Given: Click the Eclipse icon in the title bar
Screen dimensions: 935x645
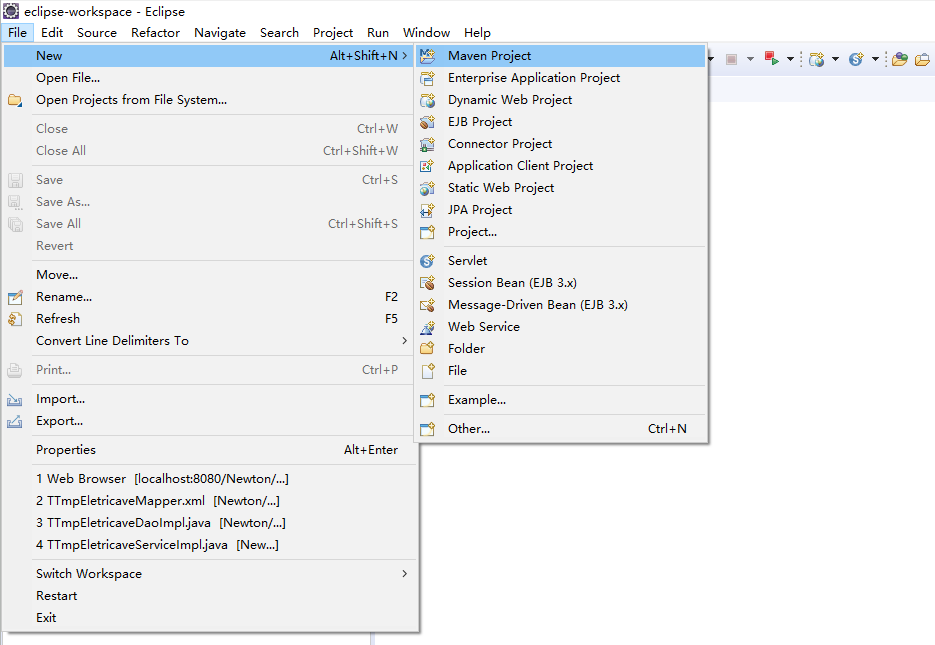Looking at the screenshot, I should (x=10, y=11).
